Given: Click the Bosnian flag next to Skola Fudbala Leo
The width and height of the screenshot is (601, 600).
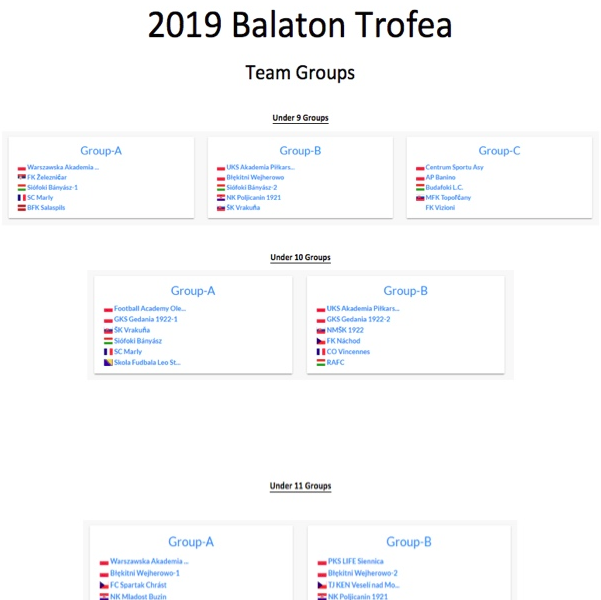Looking at the screenshot, I should (108, 363).
